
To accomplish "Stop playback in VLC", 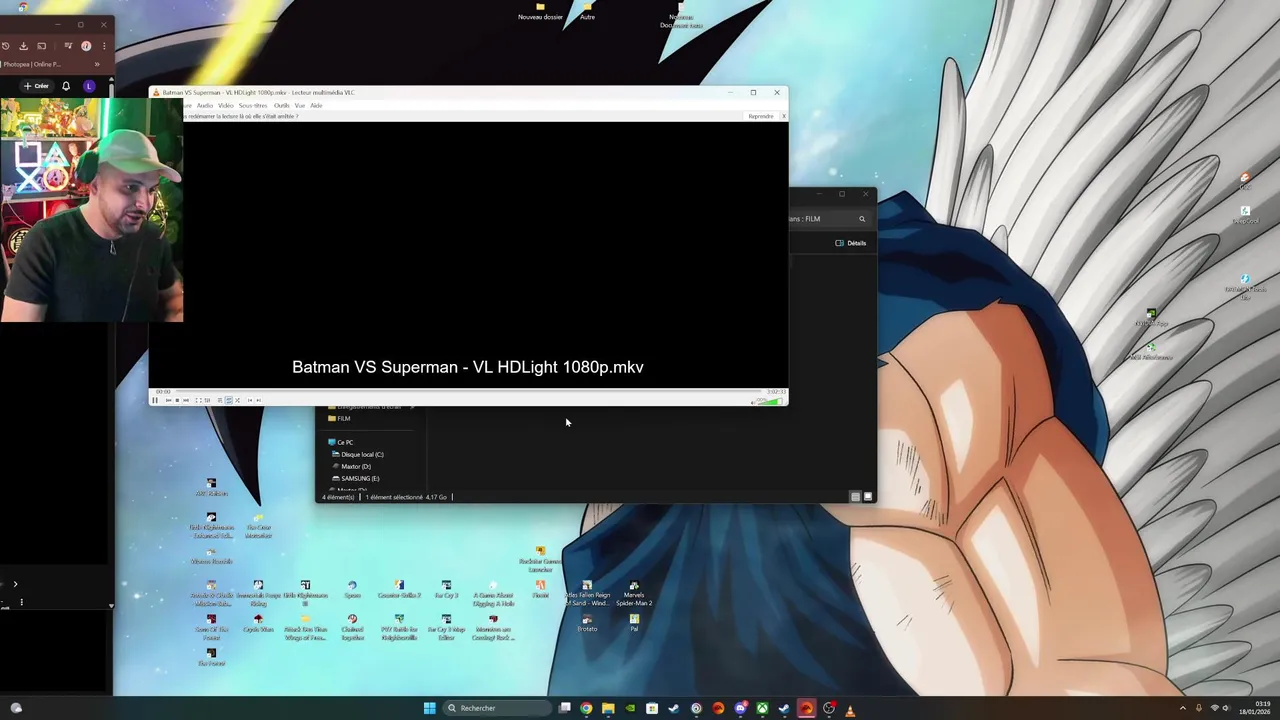I will click(177, 400).
